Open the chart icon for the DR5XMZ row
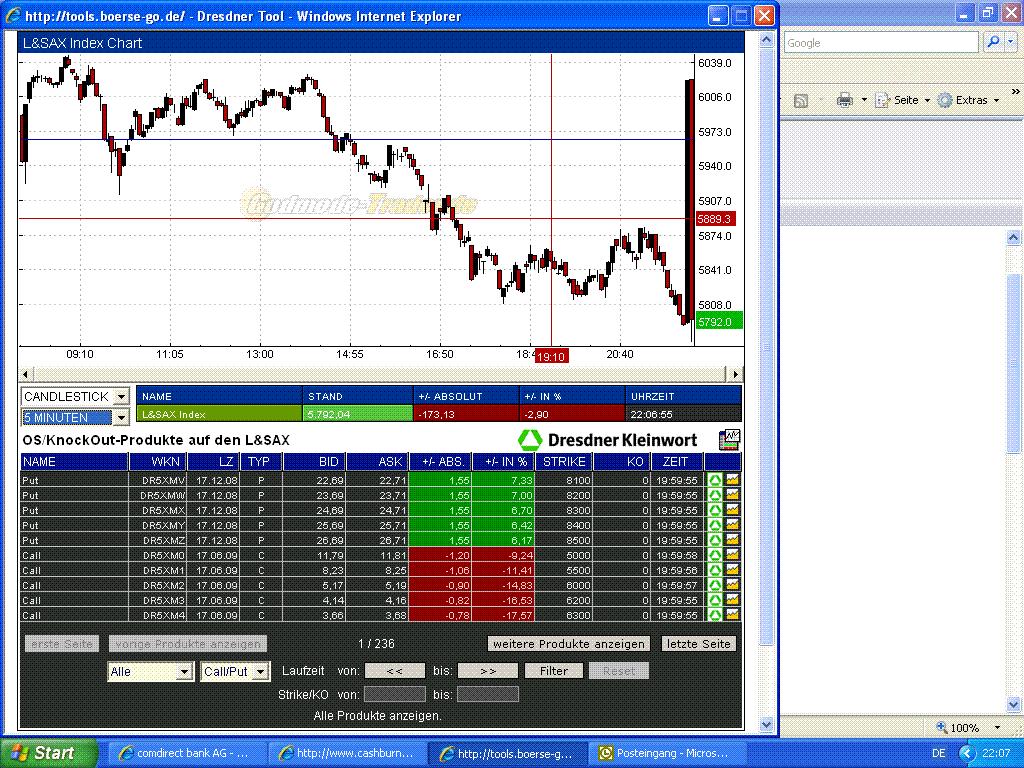Viewport: 1024px width, 768px height. coord(733,540)
